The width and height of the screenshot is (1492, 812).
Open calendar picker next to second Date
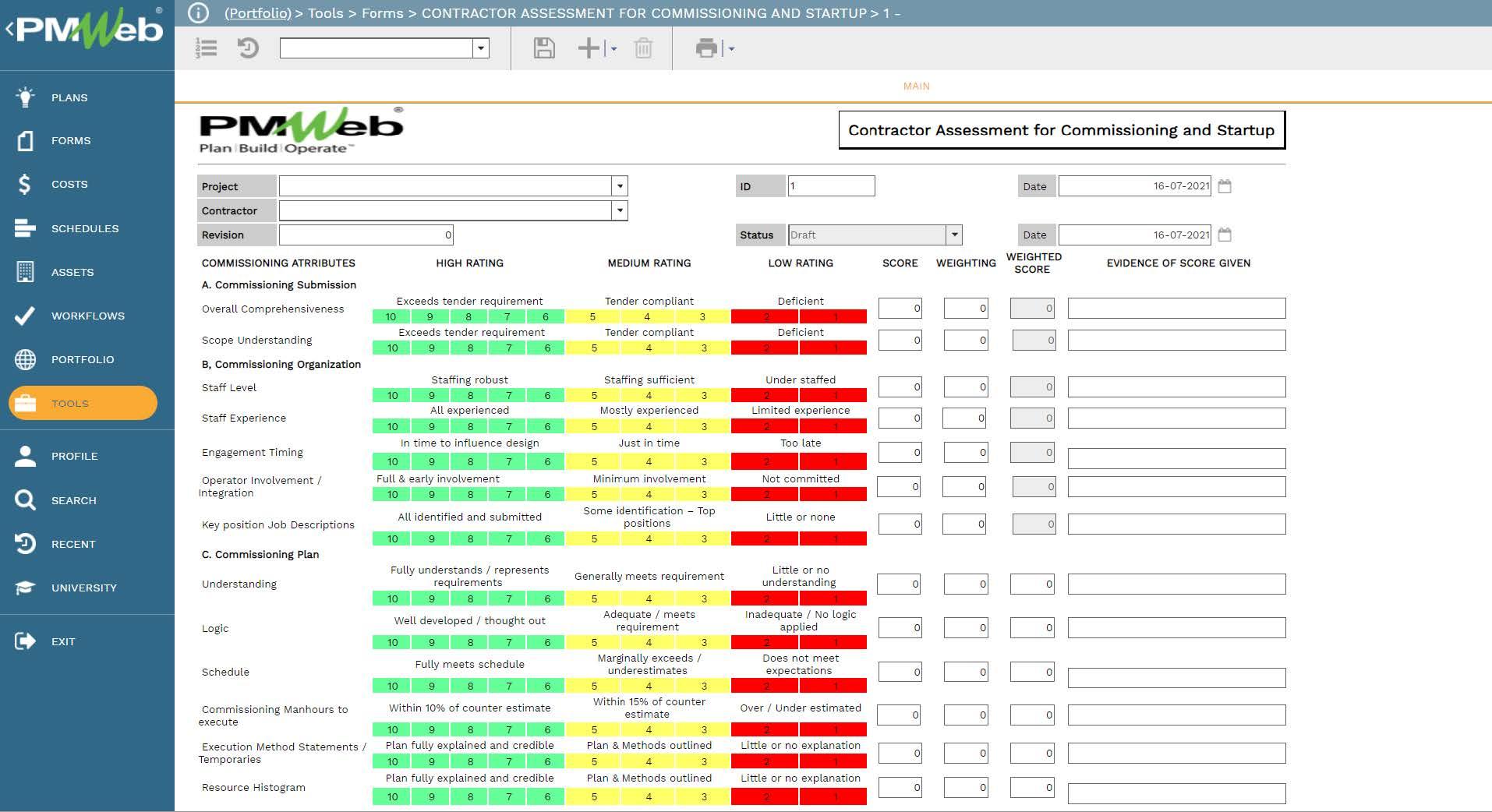tap(1225, 235)
